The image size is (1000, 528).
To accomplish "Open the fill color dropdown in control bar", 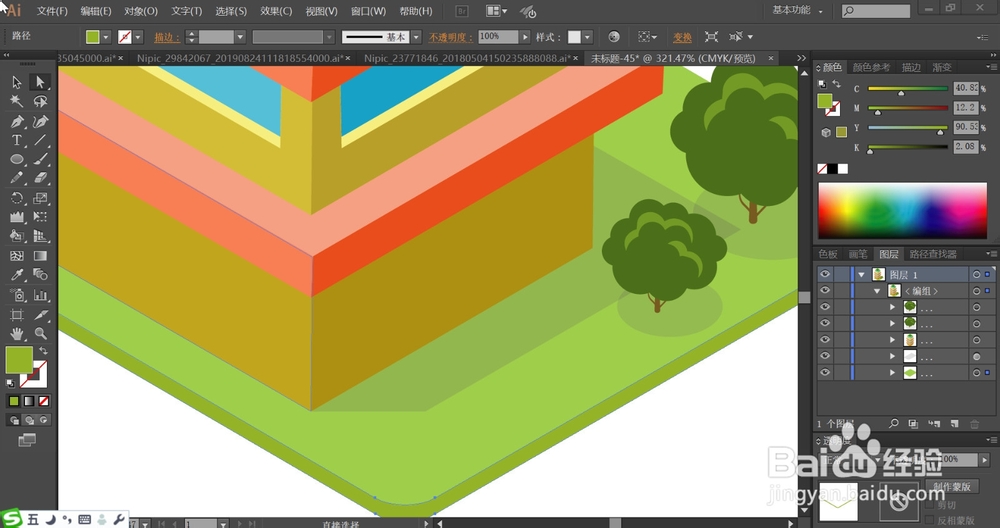I will coord(106,37).
